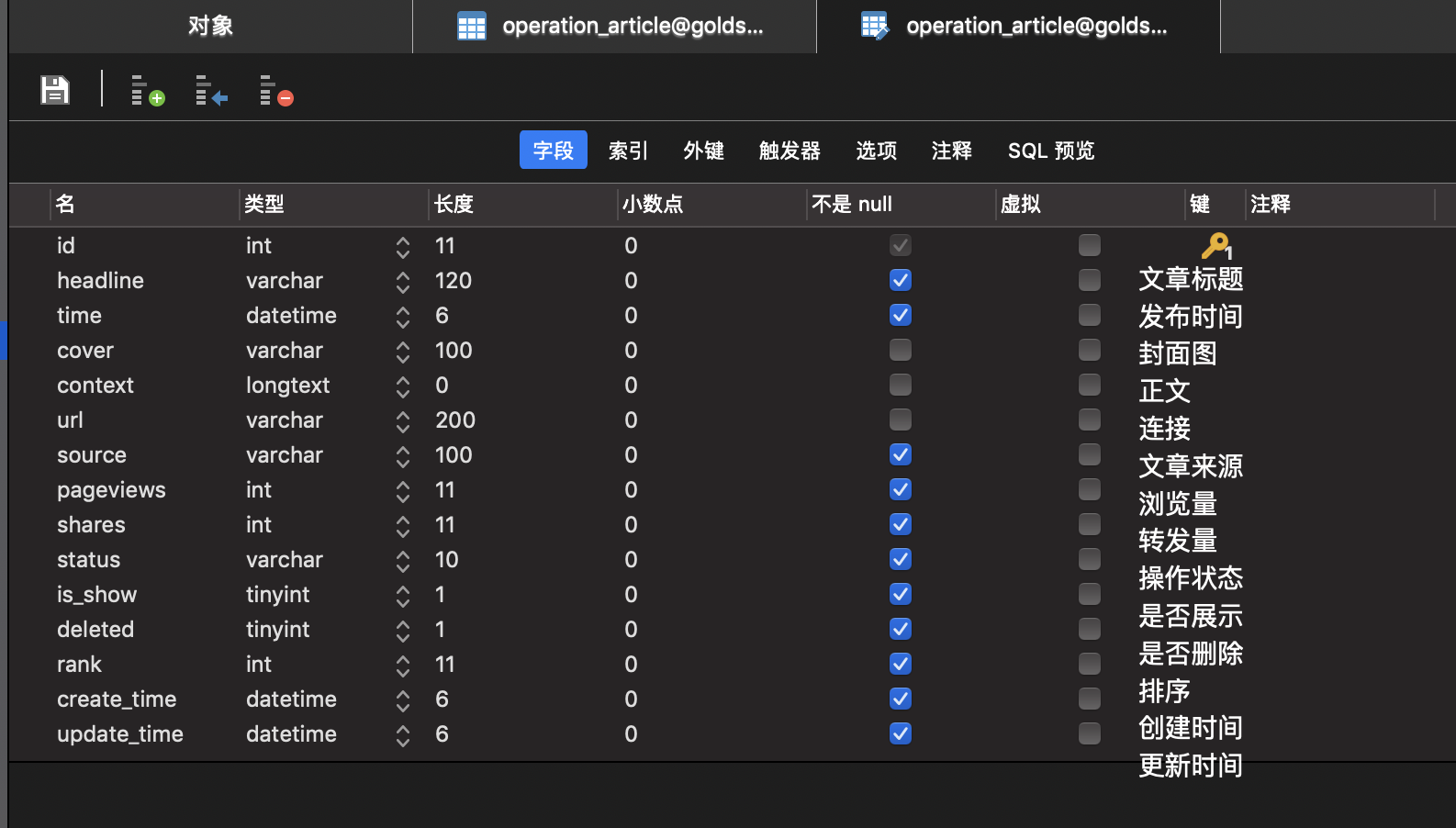Click the primary key icon in the id row
This screenshot has width=1456, height=828.
[1216, 246]
